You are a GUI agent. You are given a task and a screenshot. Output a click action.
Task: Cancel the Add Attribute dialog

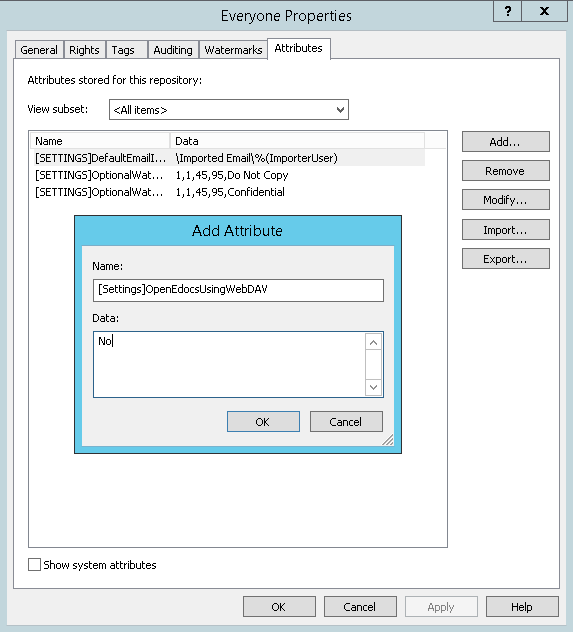coord(346,422)
